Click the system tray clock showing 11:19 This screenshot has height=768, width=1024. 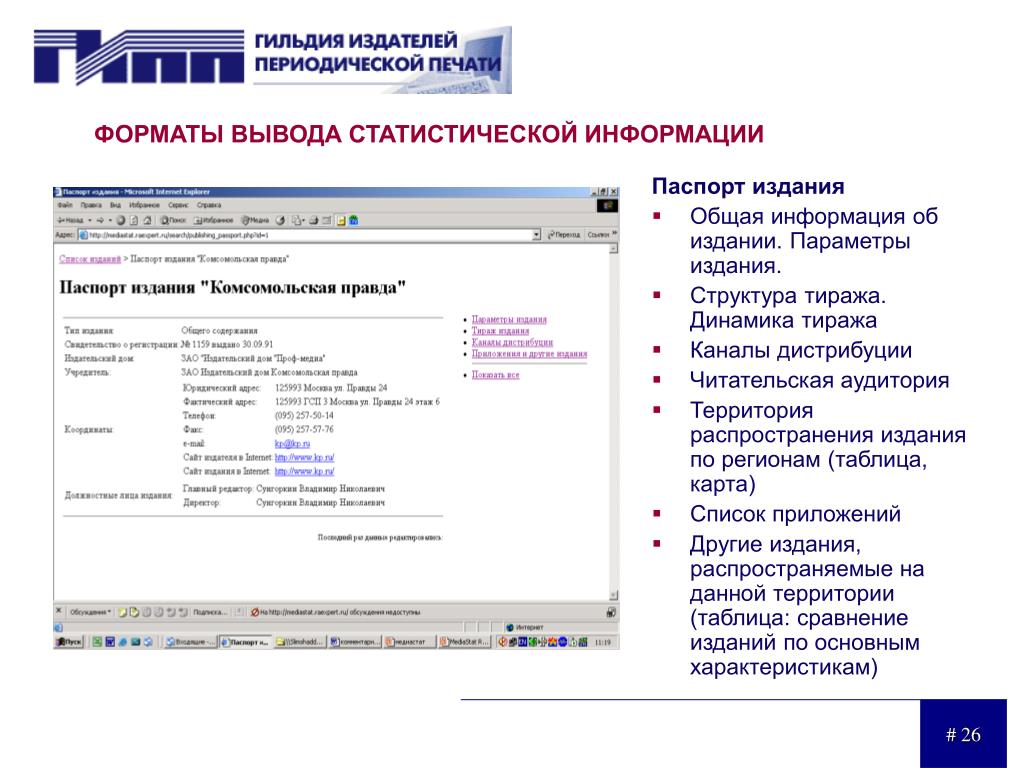pos(603,643)
